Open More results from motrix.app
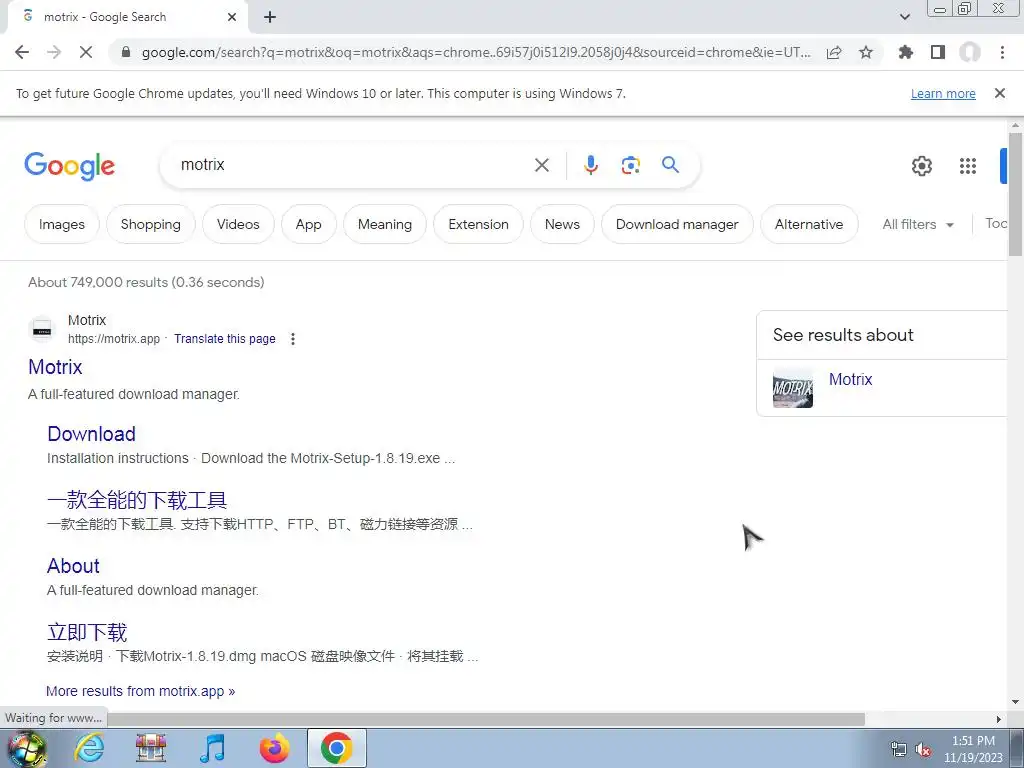Screen dimensions: 1024x768 click(x=140, y=691)
